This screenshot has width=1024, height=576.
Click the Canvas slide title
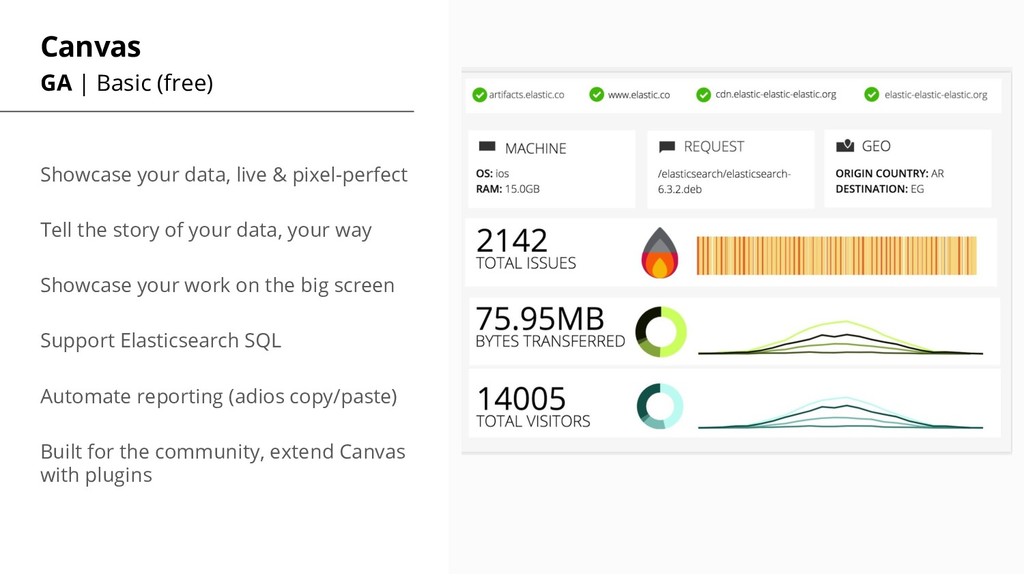tap(91, 47)
